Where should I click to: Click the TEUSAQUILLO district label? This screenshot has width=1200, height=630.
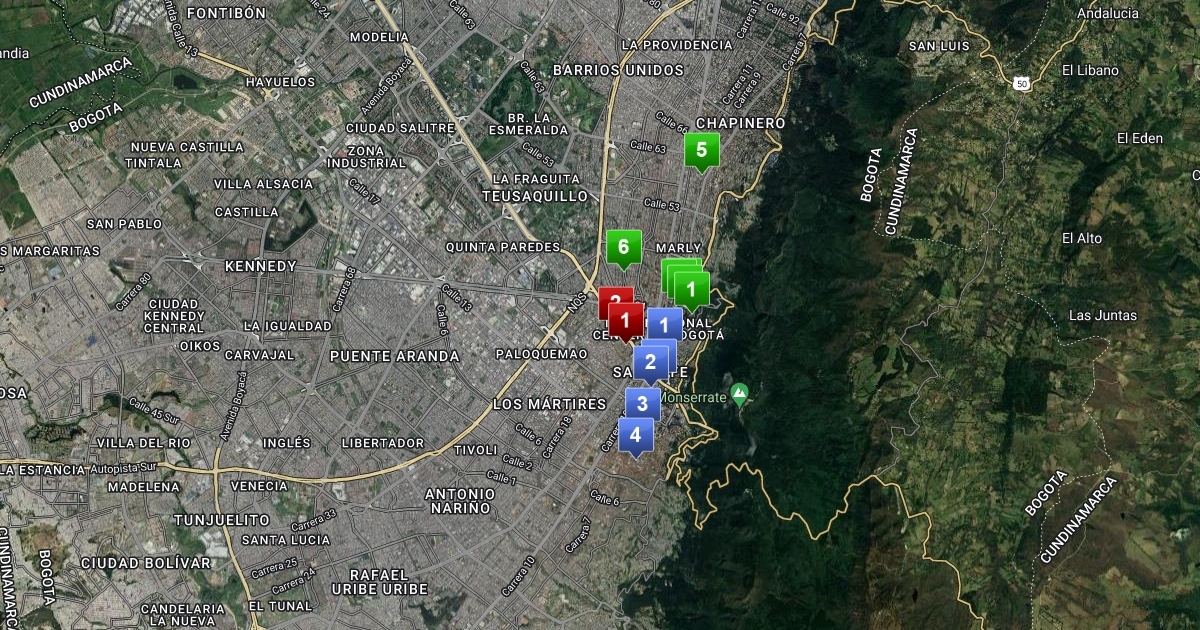[535, 196]
